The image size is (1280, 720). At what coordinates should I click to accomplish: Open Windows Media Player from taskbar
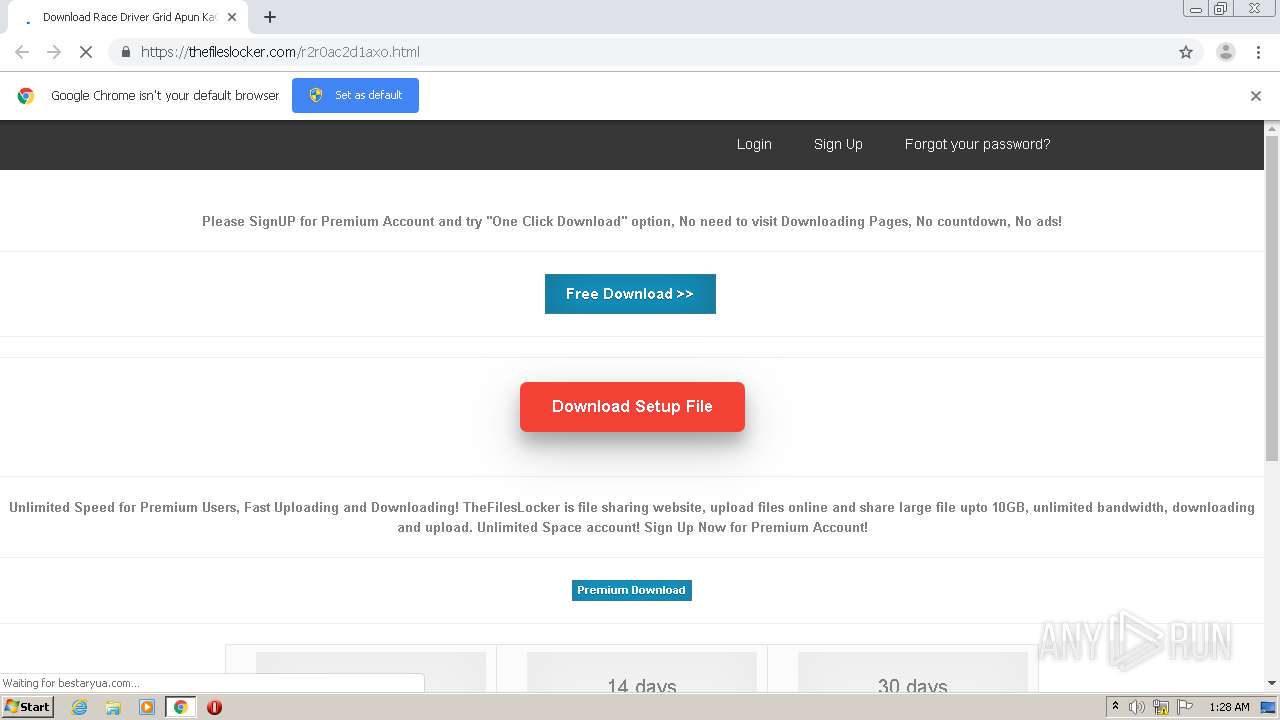(147, 707)
